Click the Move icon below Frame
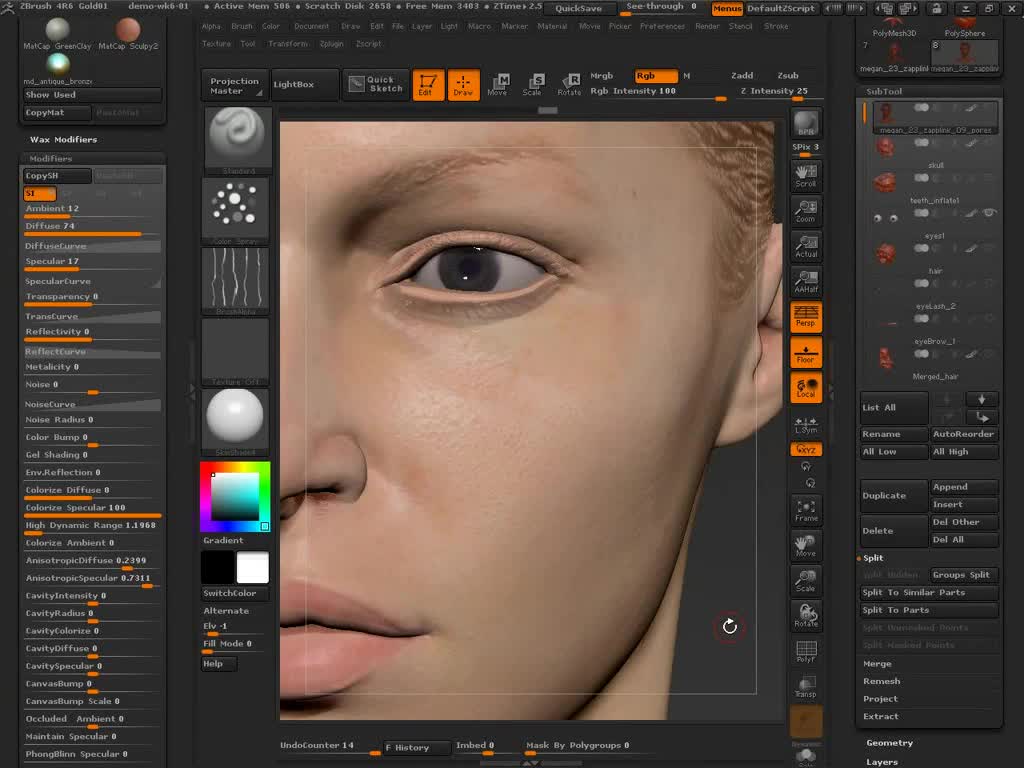Viewport: 1024px width, 768px height. (806, 546)
